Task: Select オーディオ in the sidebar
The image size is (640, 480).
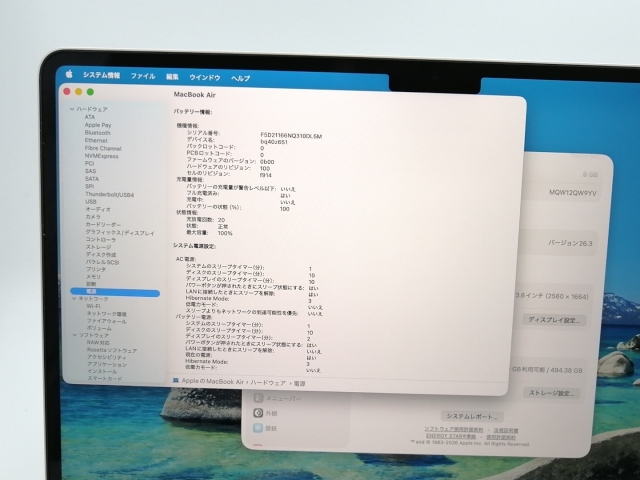Action: coord(98,209)
